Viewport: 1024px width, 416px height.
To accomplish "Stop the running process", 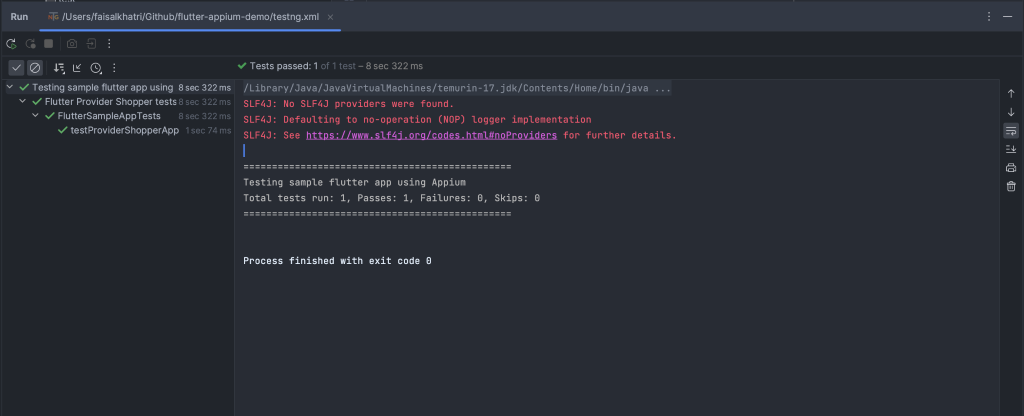I will pos(48,44).
